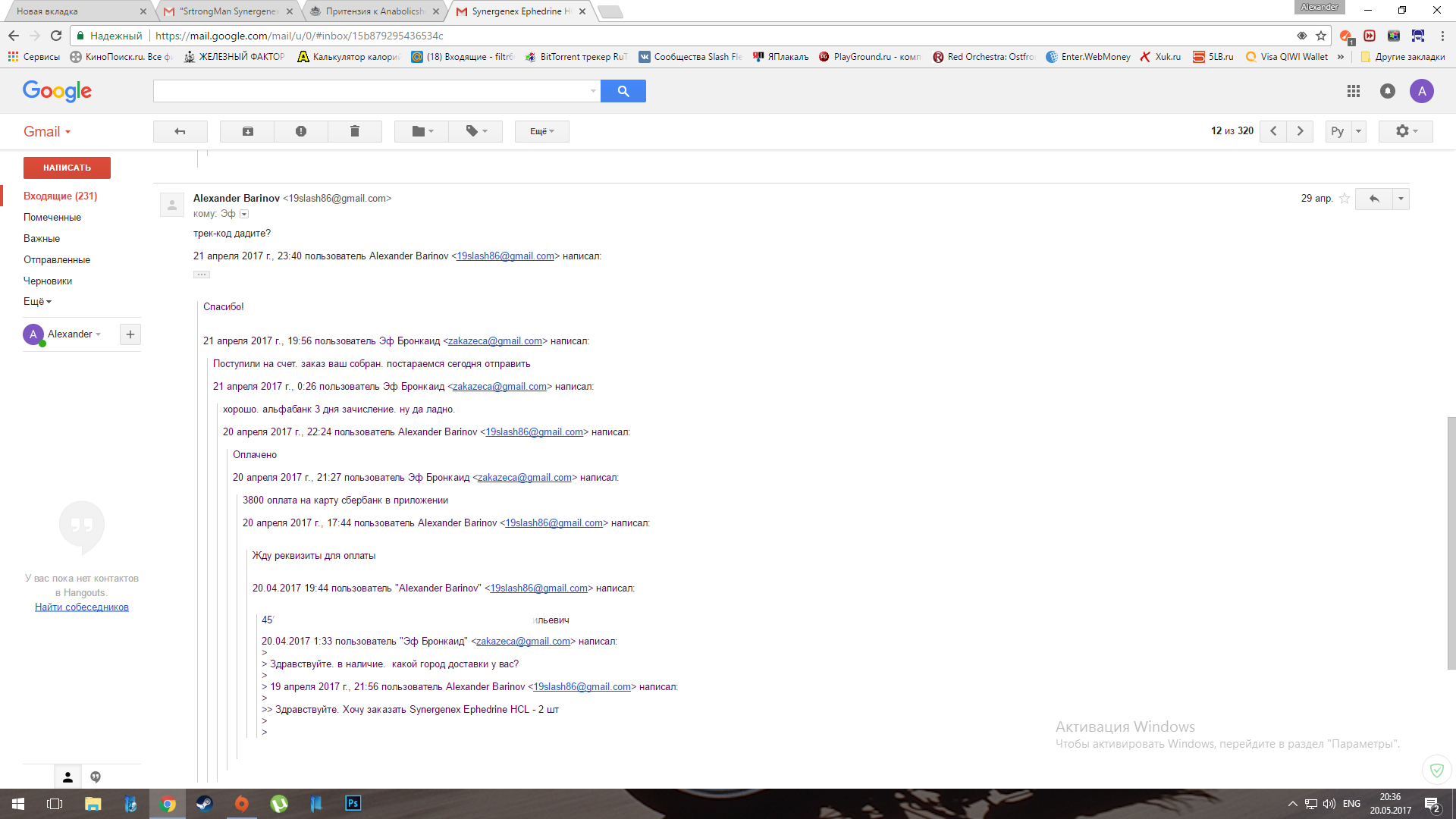Show trimmed content ellipsis in message

click(x=201, y=275)
